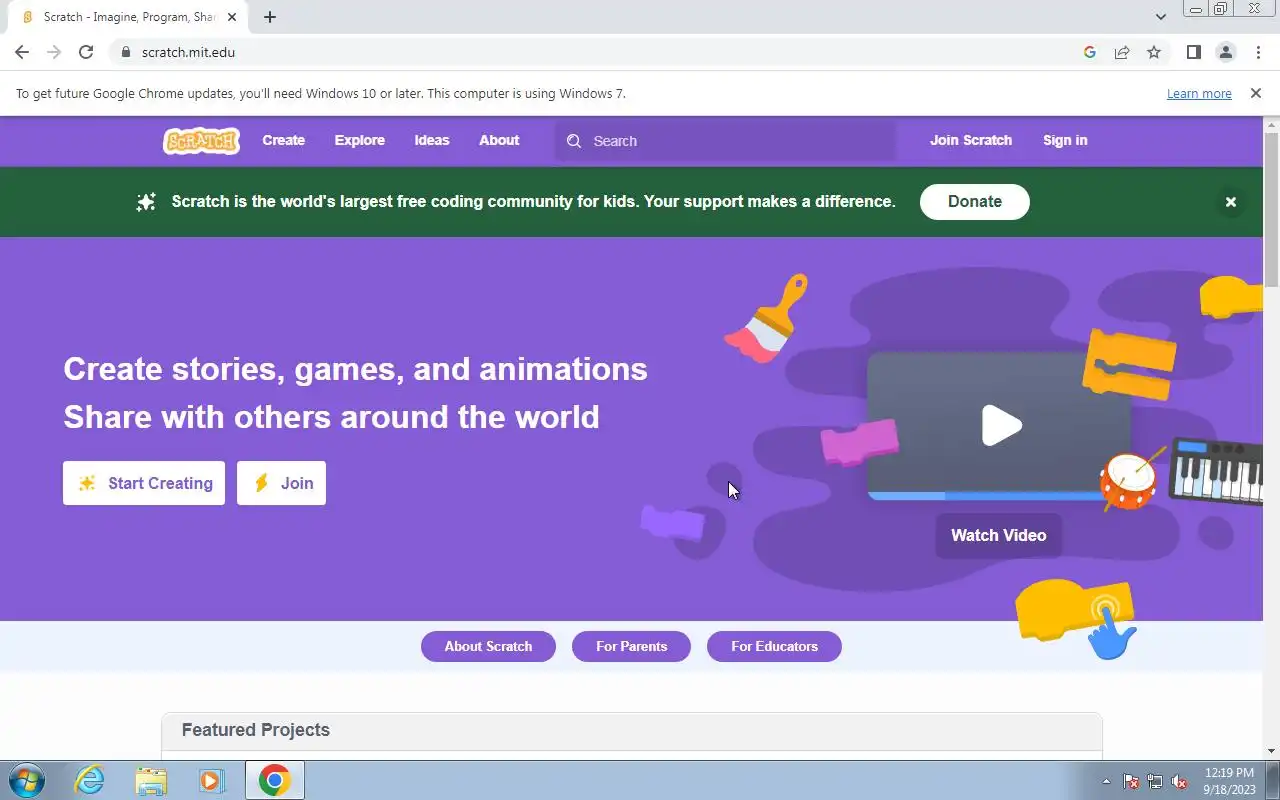This screenshot has width=1280, height=800.
Task: Click the network tray icon
Action: [1155, 781]
